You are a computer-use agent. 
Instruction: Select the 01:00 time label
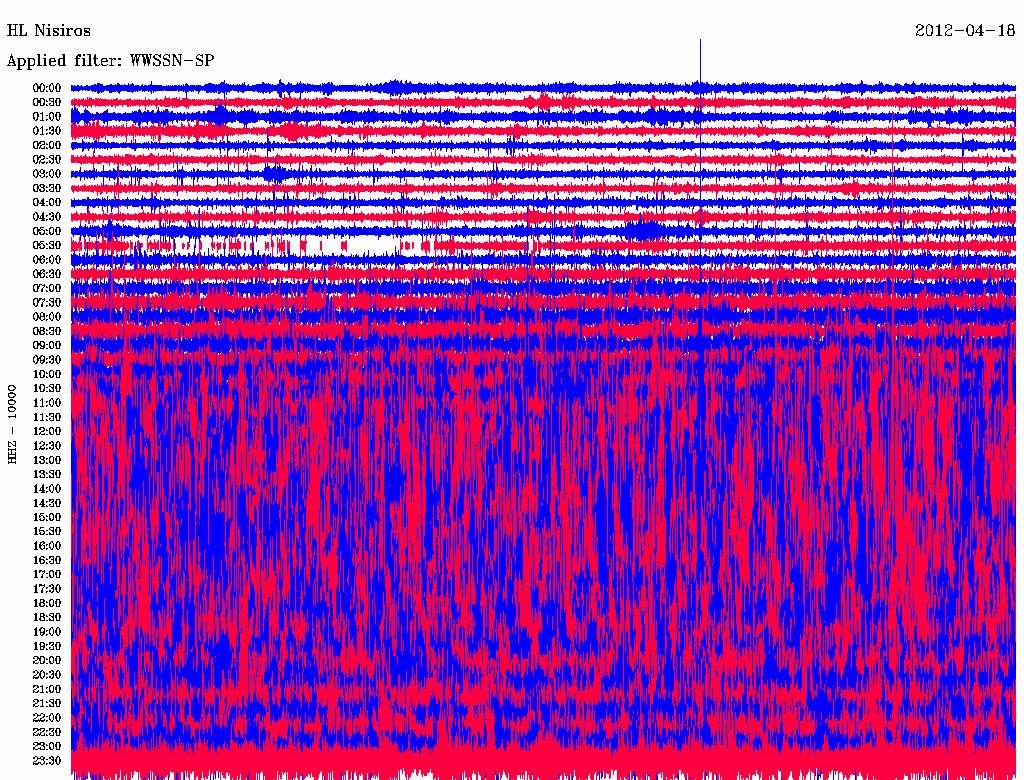pos(46,116)
